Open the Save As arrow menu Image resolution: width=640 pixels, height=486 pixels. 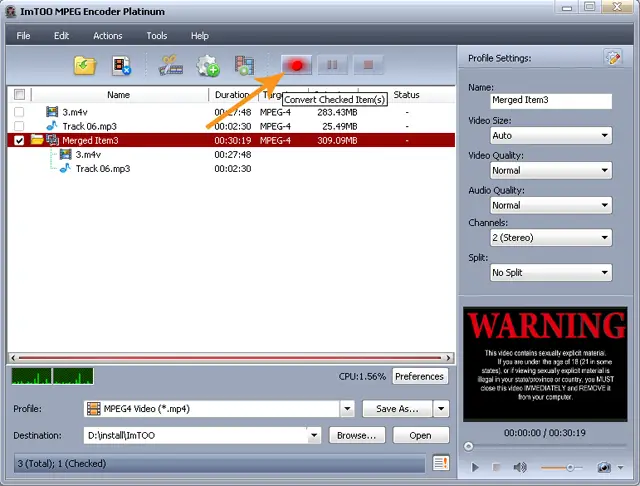[x=441, y=408]
